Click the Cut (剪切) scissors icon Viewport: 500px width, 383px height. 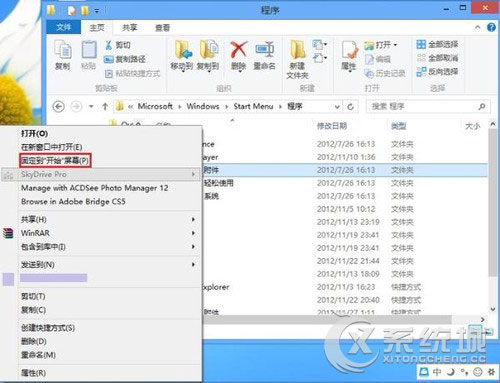click(109, 45)
